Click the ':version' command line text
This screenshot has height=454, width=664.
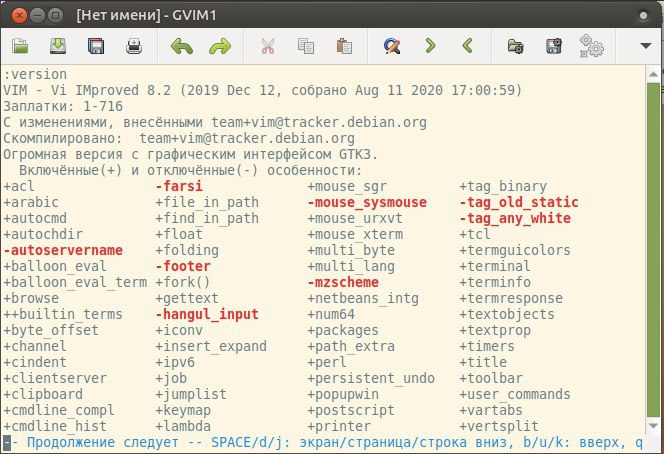point(35,74)
